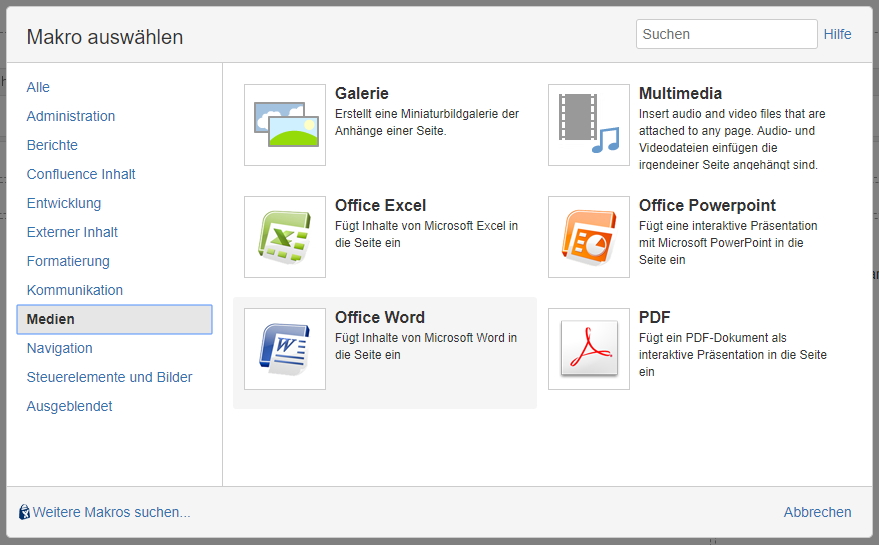The image size is (879, 545).
Task: Click the lock icon beside Weitere Makros suchen
Action: [x=24, y=512]
